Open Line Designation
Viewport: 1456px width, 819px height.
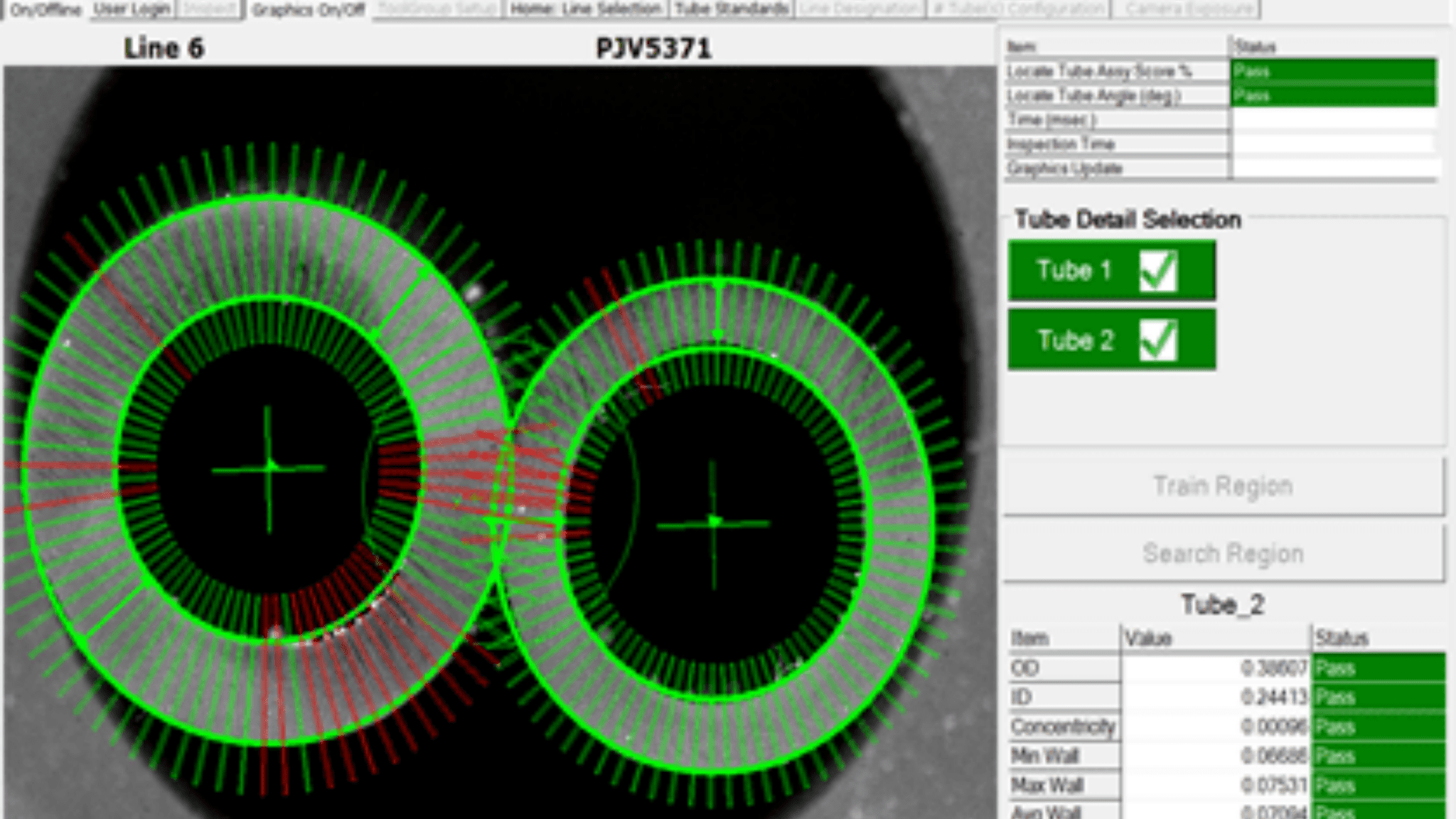[x=860, y=10]
